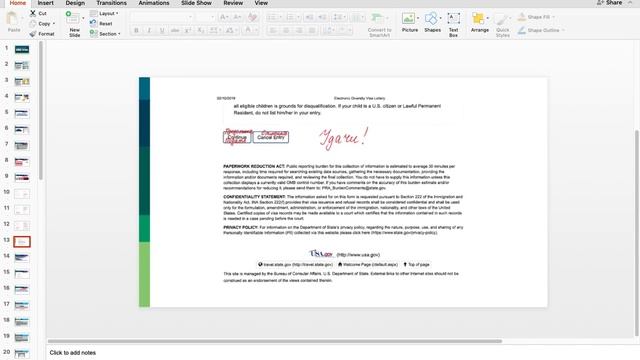Open the Shape Fill dropdown arrow
Image resolution: width=640 pixels, height=360 pixels.
(553, 17)
